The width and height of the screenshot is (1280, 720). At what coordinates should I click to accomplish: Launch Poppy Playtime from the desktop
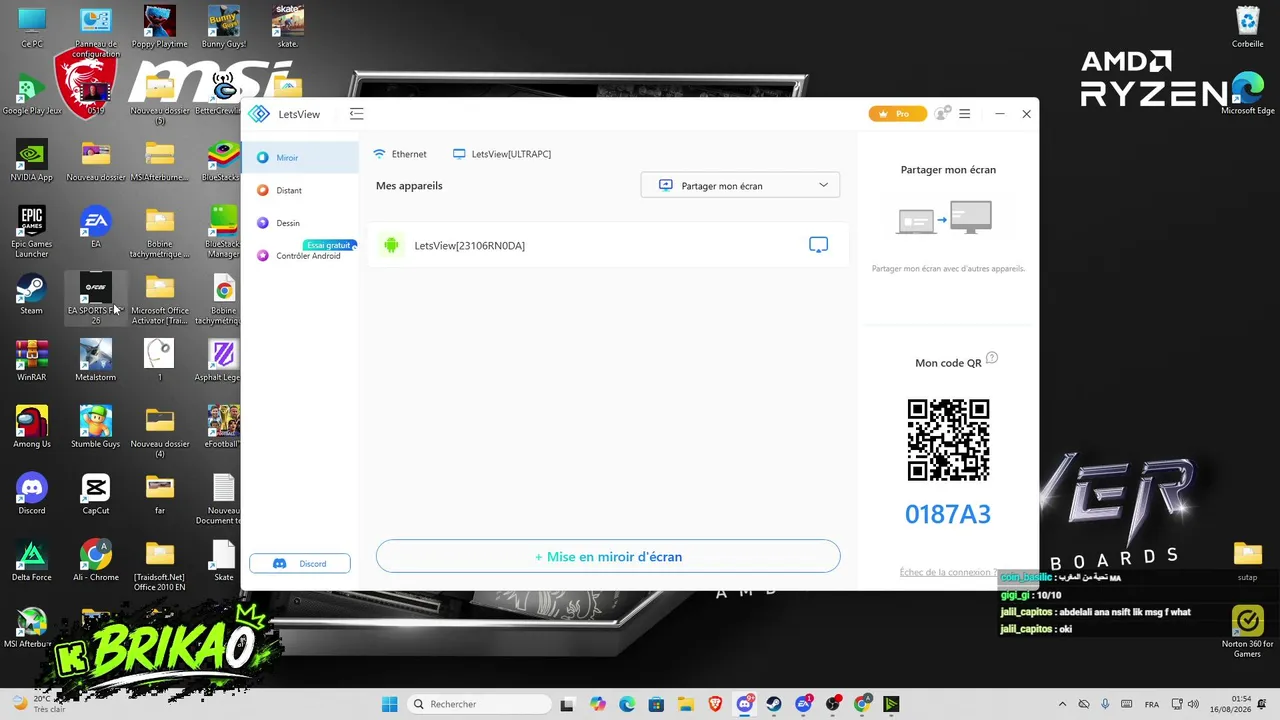[160, 27]
